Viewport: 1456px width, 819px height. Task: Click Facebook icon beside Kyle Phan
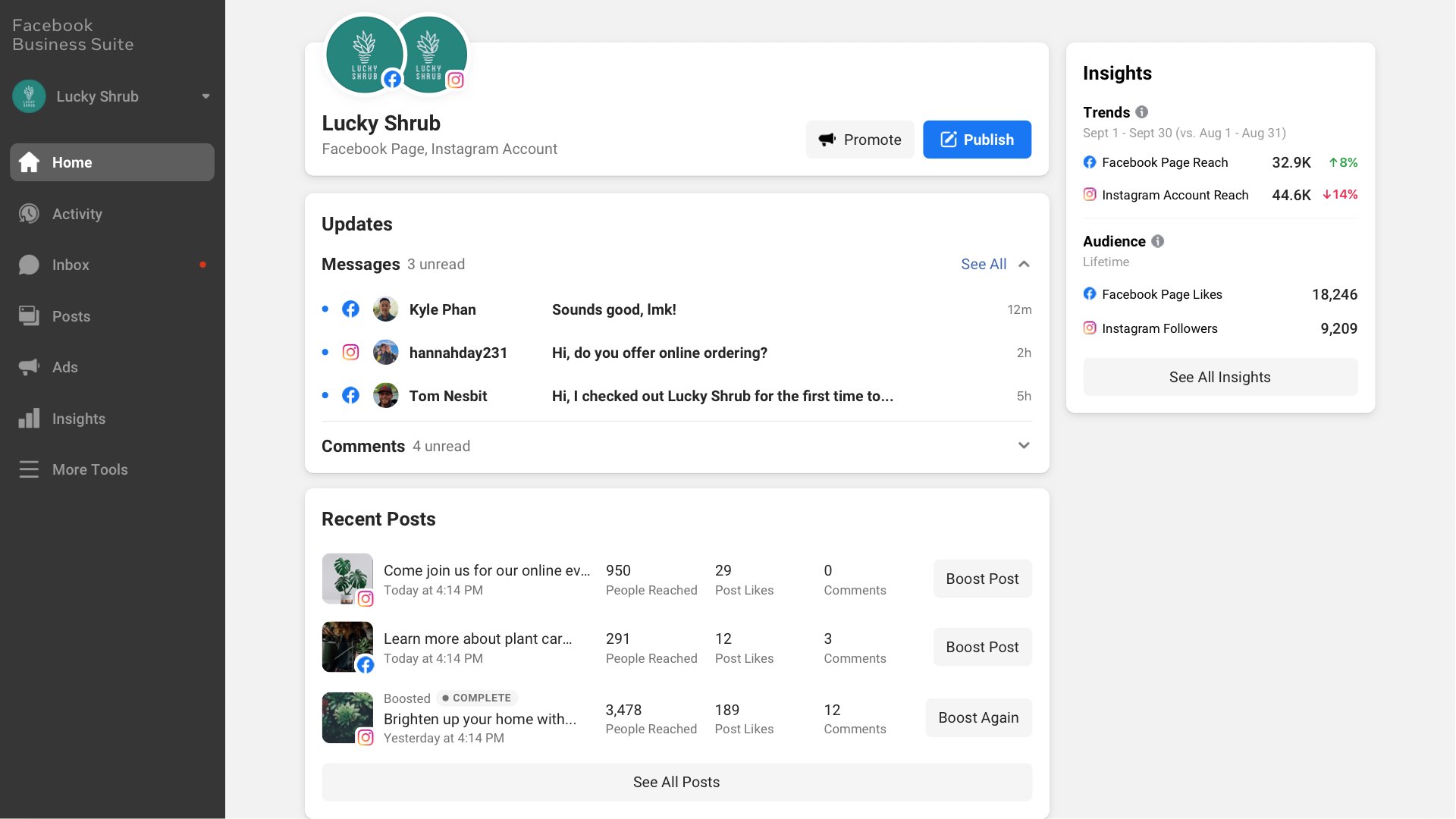tap(350, 309)
